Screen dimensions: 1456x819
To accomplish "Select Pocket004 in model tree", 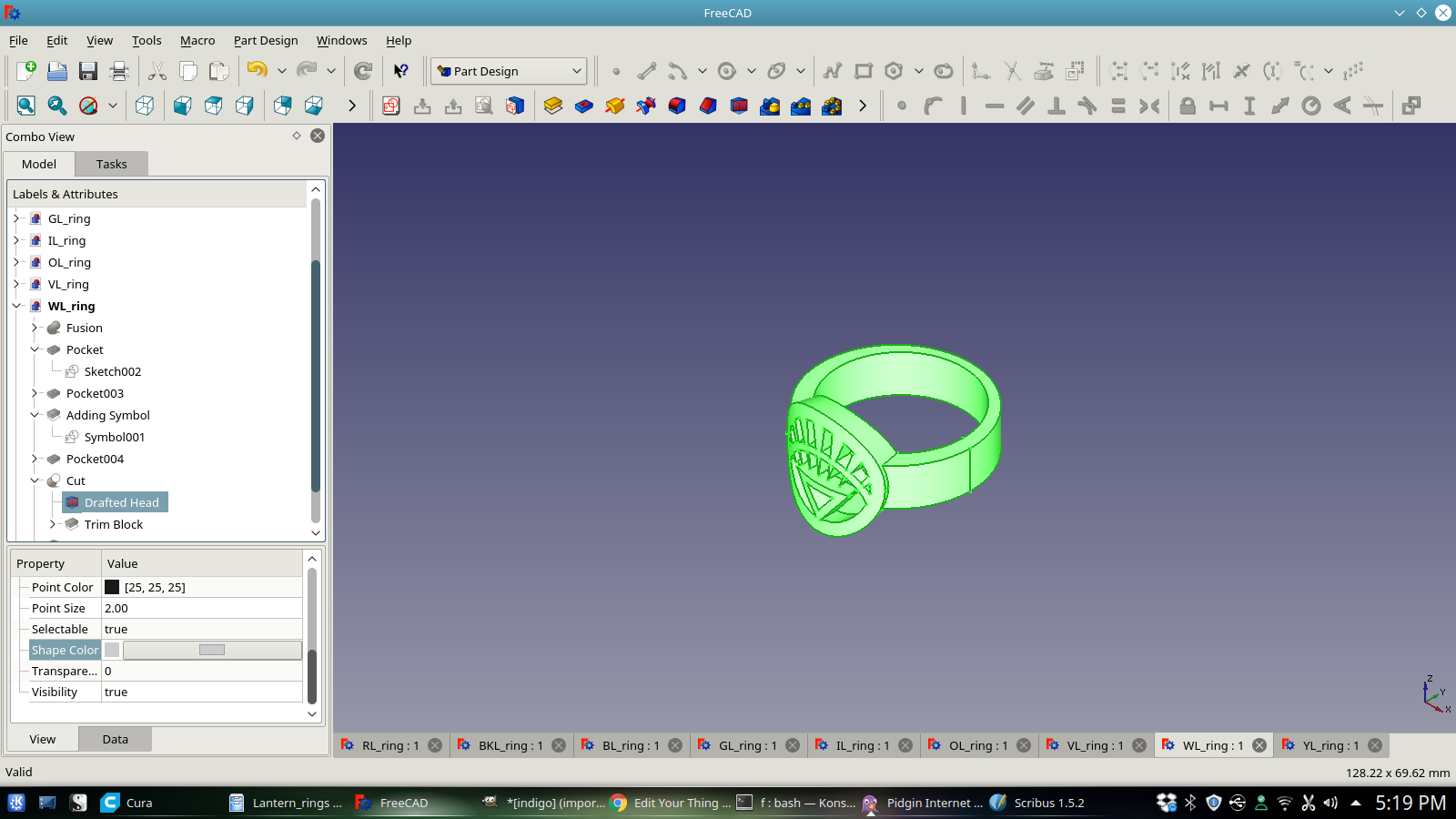I will click(95, 459).
